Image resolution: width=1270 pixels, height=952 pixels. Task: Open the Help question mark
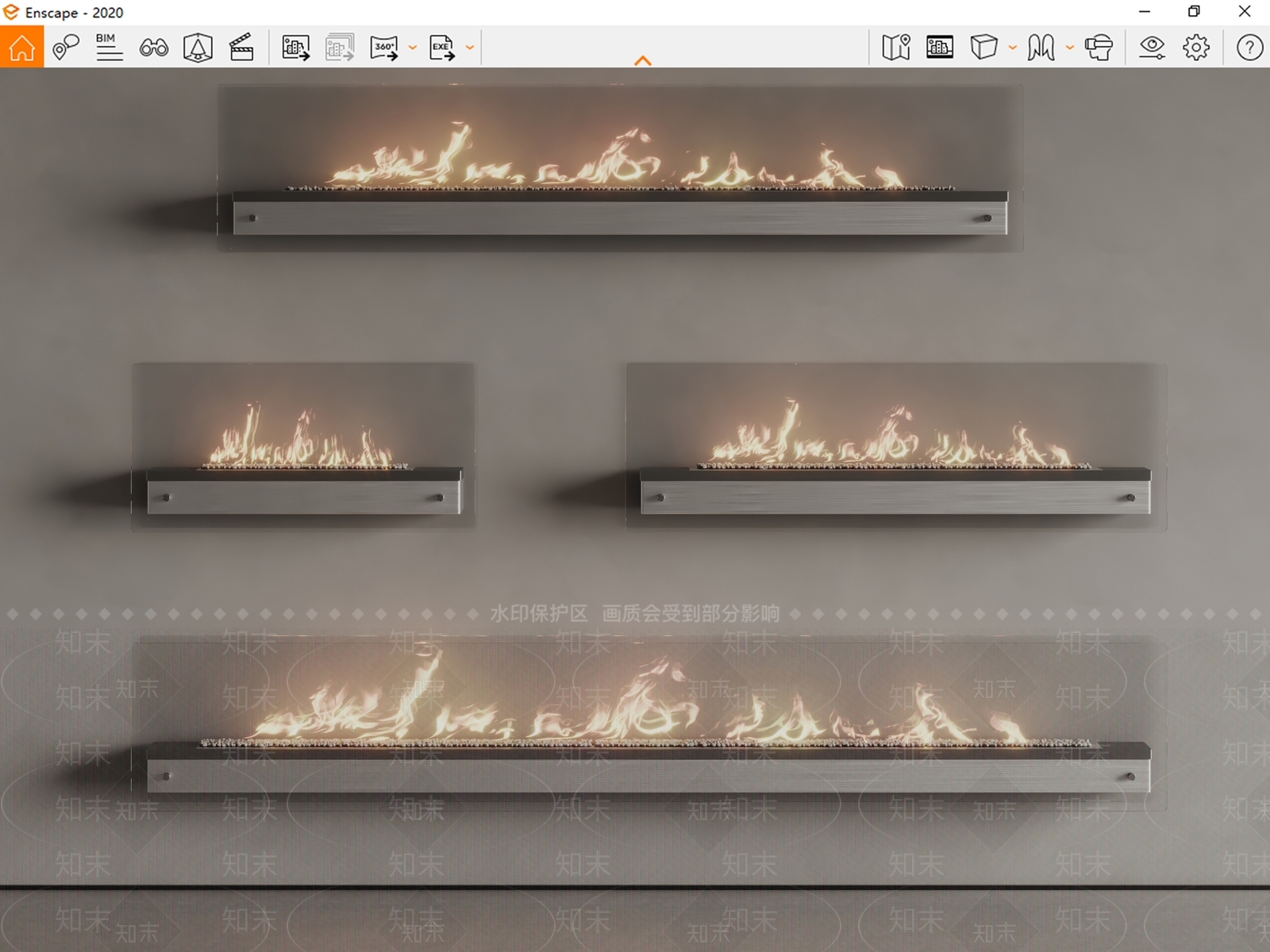(x=1249, y=48)
